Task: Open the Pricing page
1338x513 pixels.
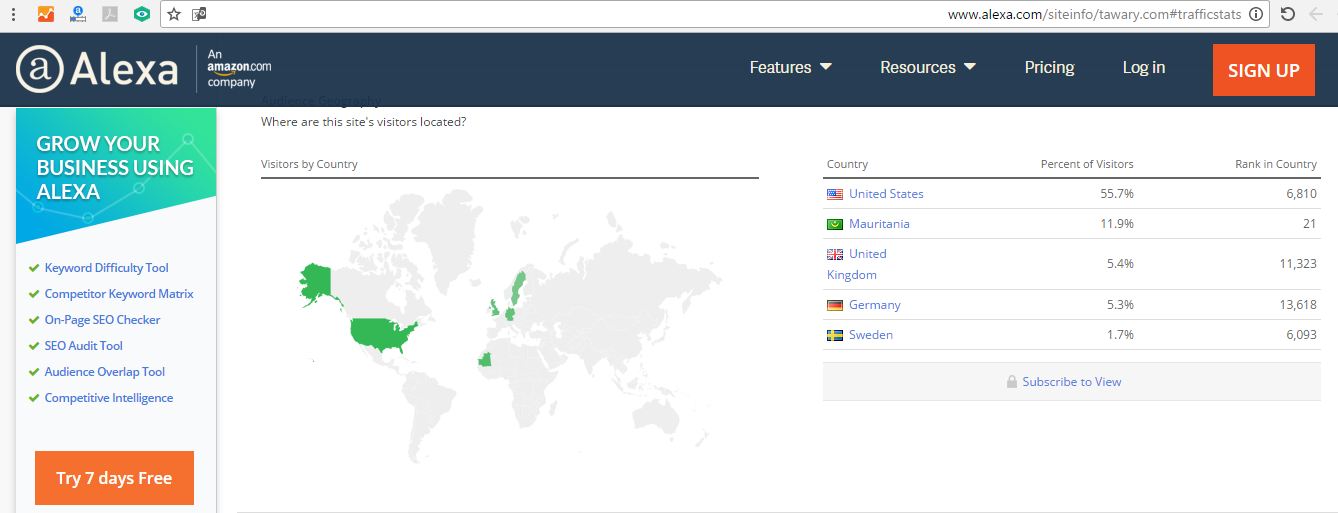Action: (1049, 67)
